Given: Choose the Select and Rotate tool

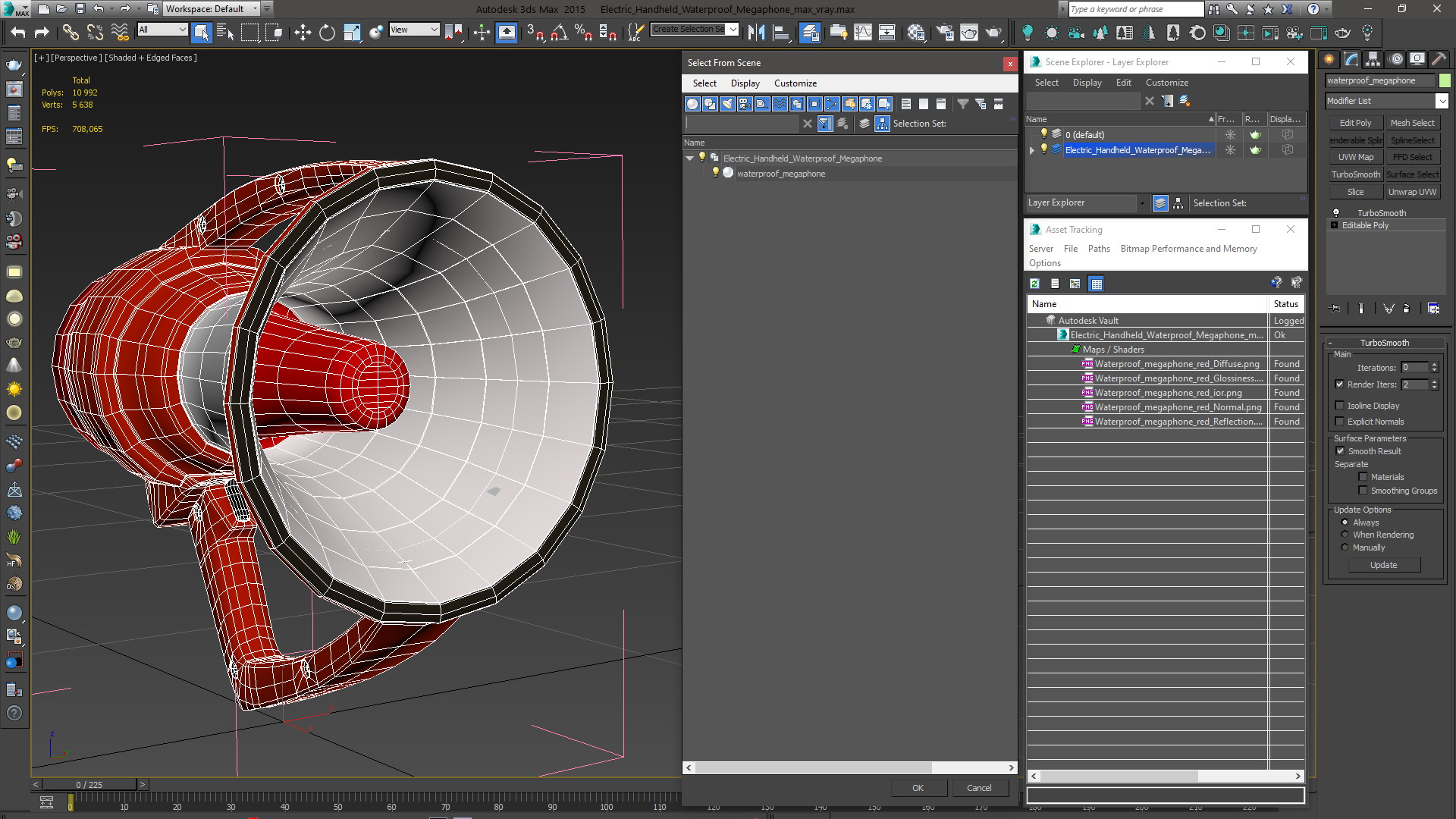Looking at the screenshot, I should (327, 32).
